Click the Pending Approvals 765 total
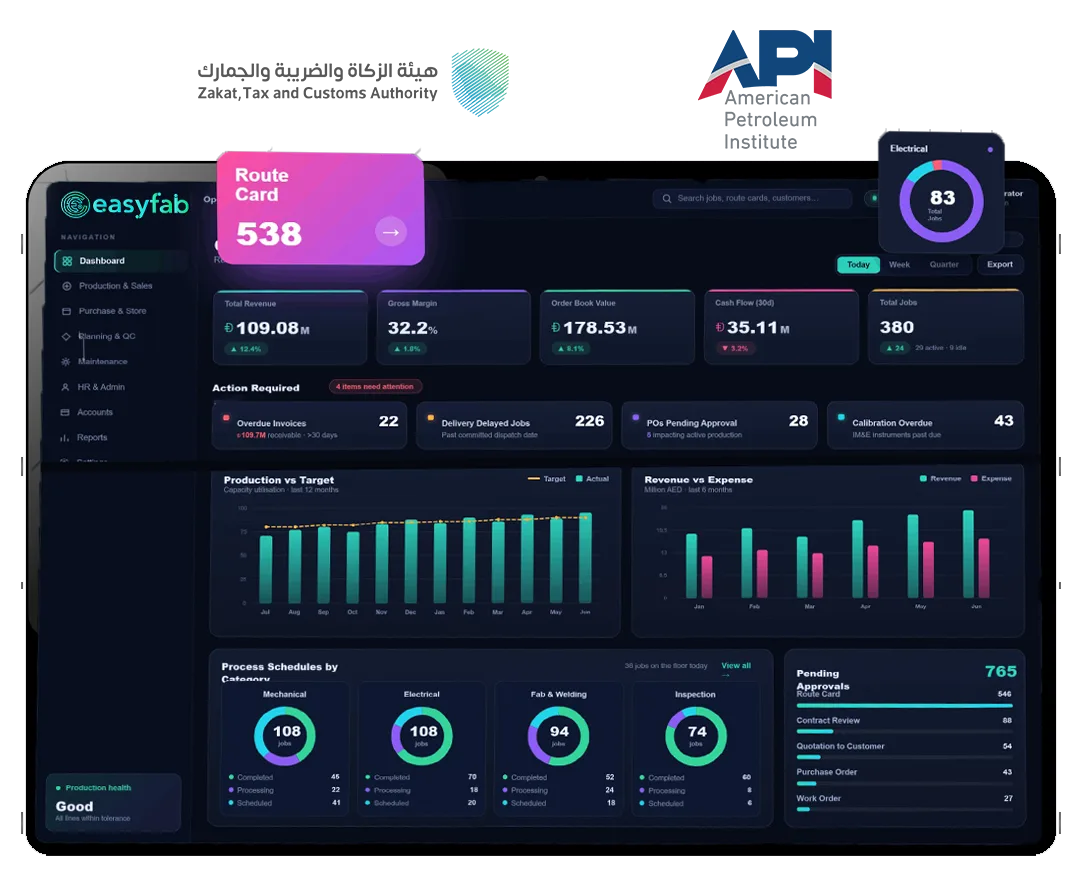Screen dimensions: 1081x883 (1000, 671)
